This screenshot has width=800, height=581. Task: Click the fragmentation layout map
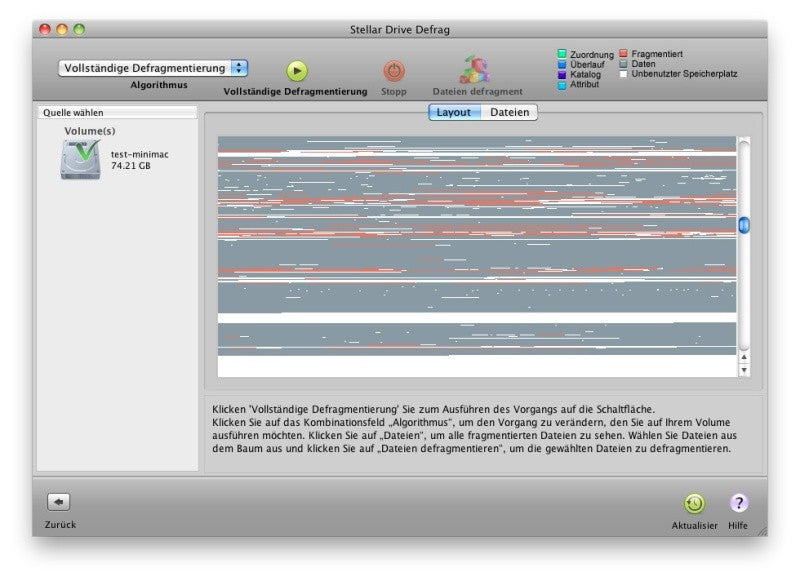[477, 257]
